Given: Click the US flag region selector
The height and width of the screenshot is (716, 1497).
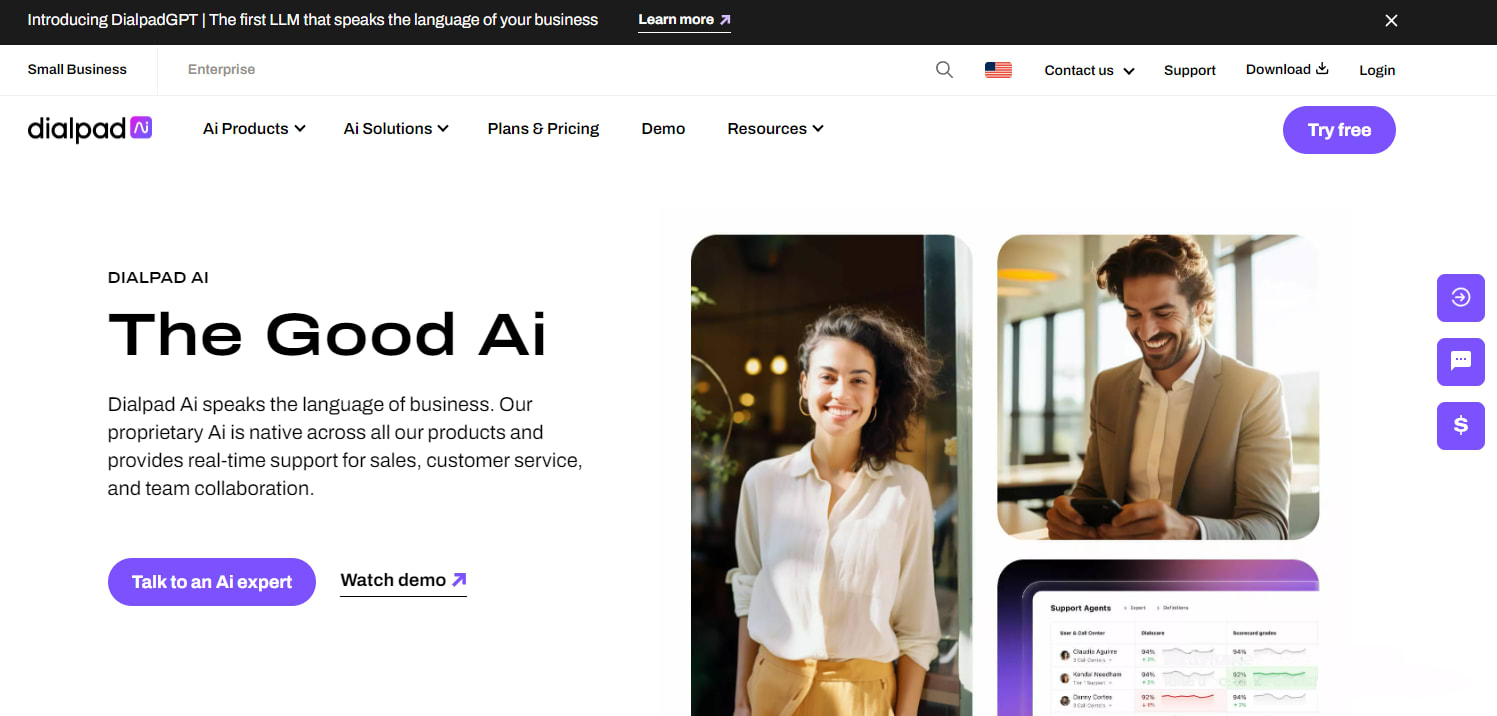Looking at the screenshot, I should coord(998,70).
